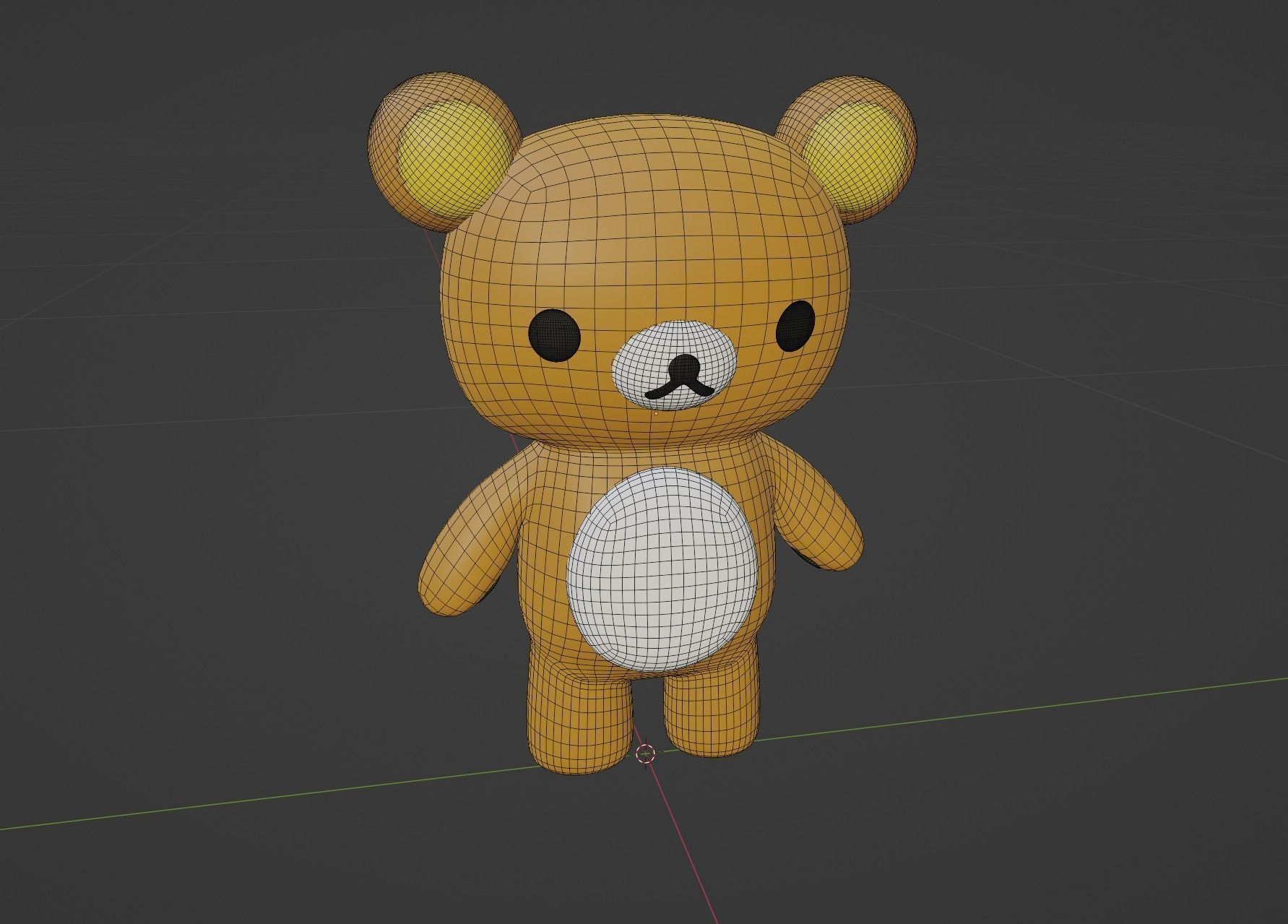Select the white belly patch
The width and height of the screenshot is (1288, 924).
[662, 568]
